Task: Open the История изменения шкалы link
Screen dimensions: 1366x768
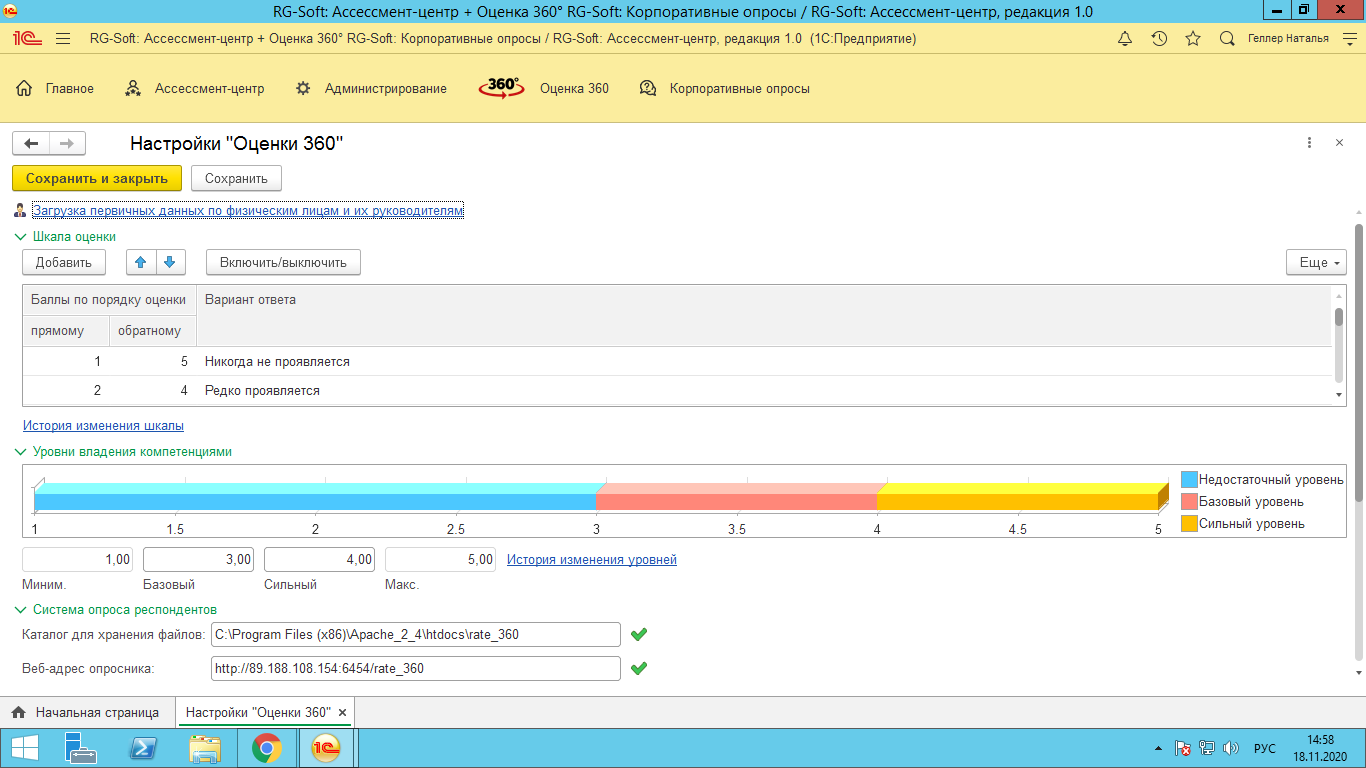Action: pos(103,425)
